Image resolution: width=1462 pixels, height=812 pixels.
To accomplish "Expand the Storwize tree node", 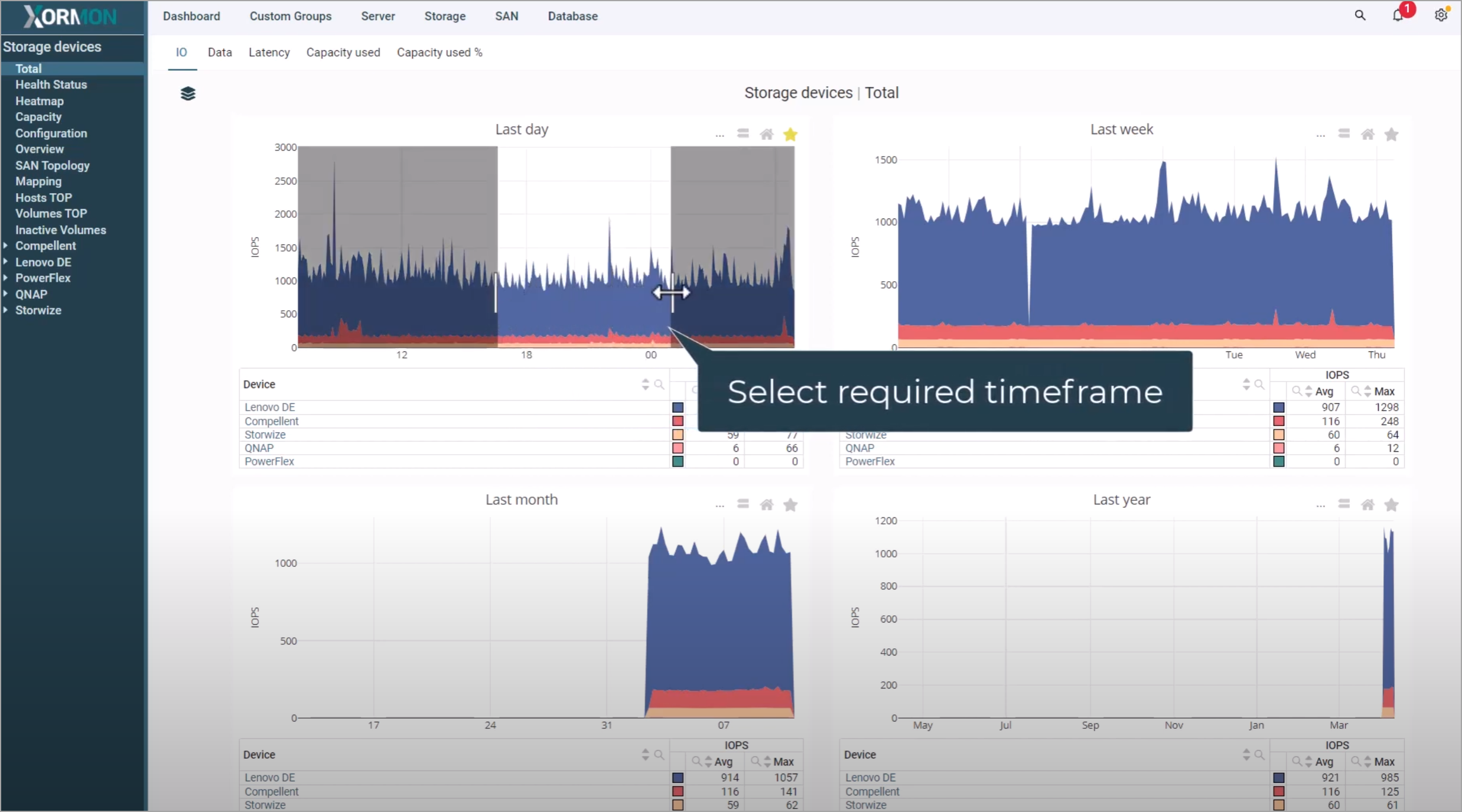I will pyautogui.click(x=6, y=310).
